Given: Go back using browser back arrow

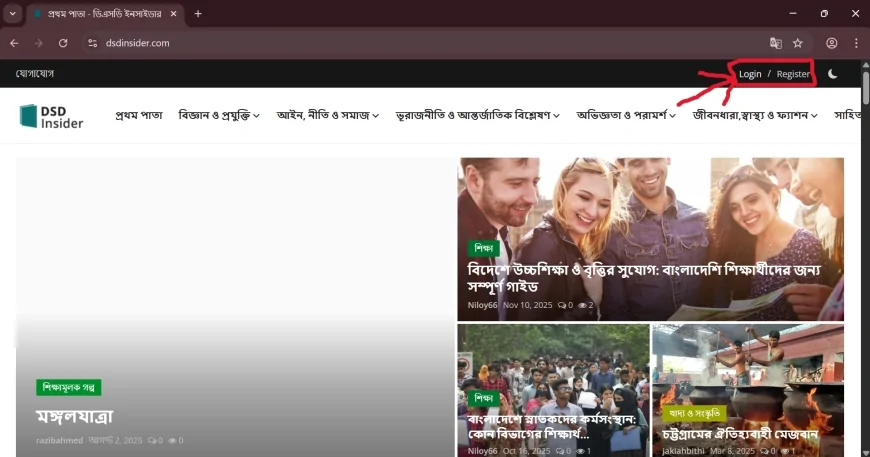Looking at the screenshot, I should click(14, 43).
